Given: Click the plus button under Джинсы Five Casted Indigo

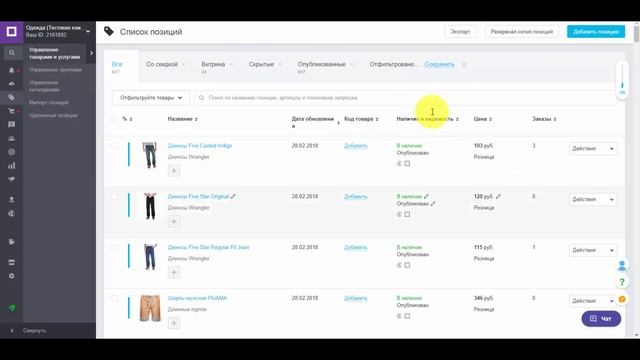Looking at the screenshot, I should click(174, 171).
